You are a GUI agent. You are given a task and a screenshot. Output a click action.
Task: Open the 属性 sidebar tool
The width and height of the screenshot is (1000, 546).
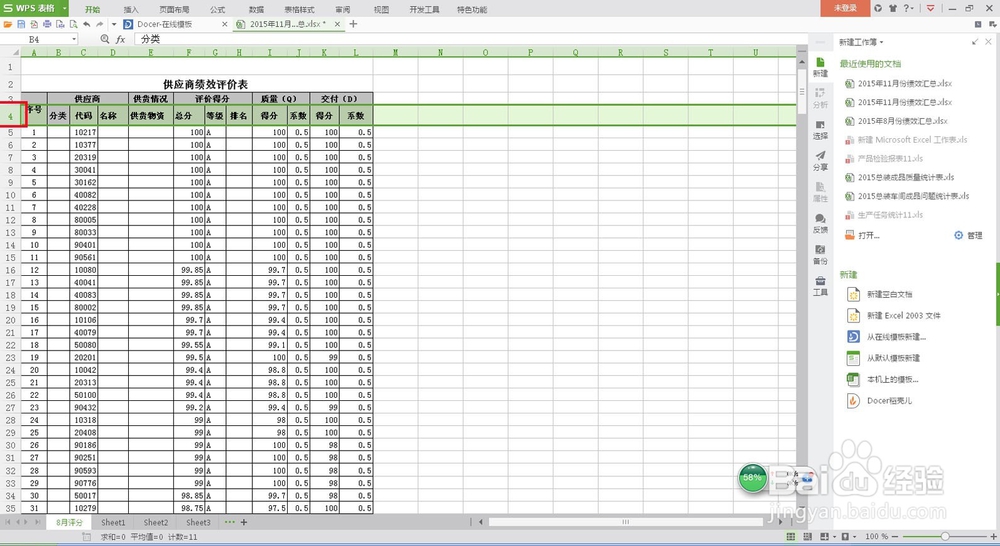pos(820,191)
